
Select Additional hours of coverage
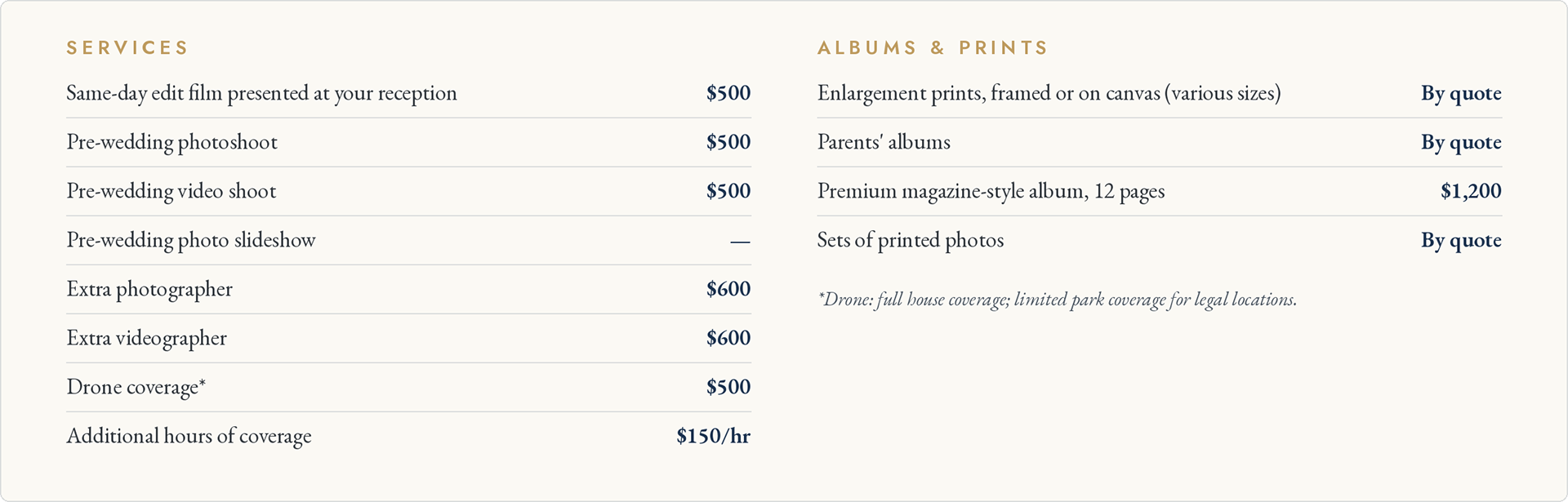tap(189, 437)
